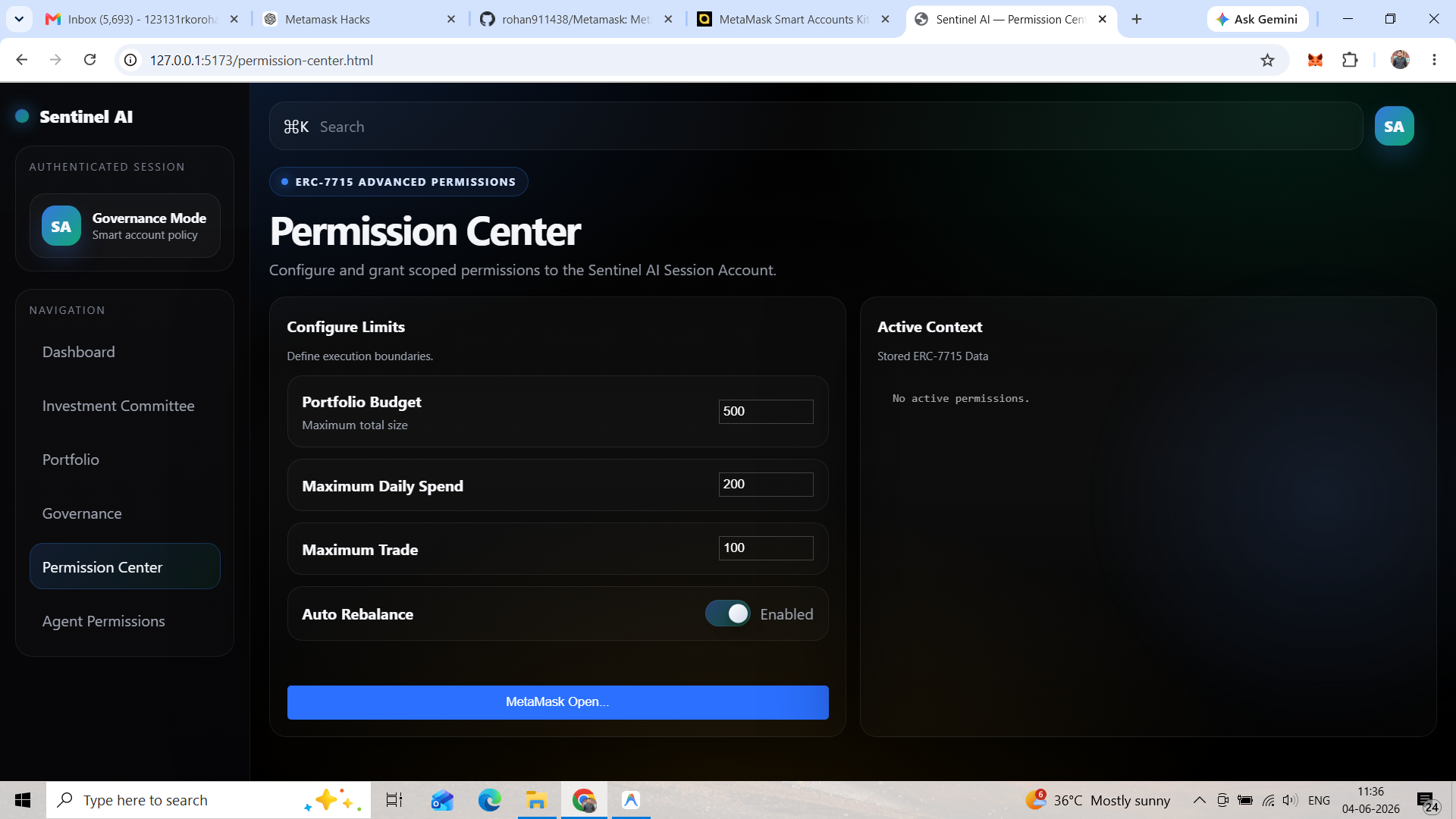1456x819 pixels.
Task: Click the 'Enabled' label beside the toggle
Action: coord(786,614)
